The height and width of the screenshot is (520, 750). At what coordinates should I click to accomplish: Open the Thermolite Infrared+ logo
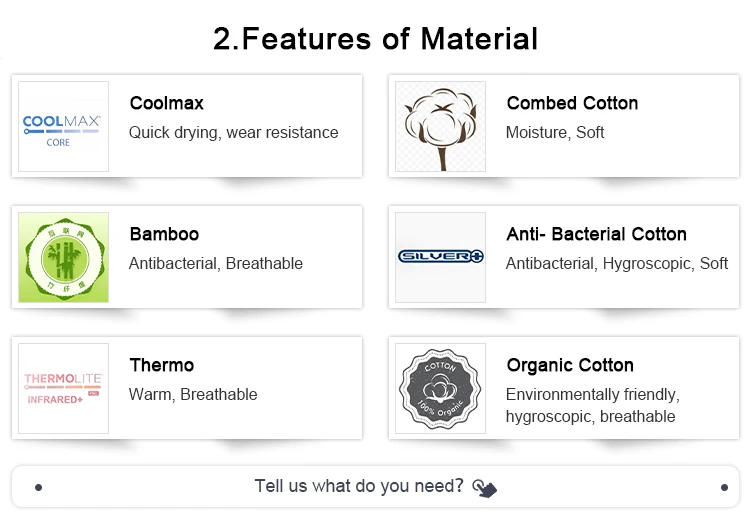(x=63, y=388)
